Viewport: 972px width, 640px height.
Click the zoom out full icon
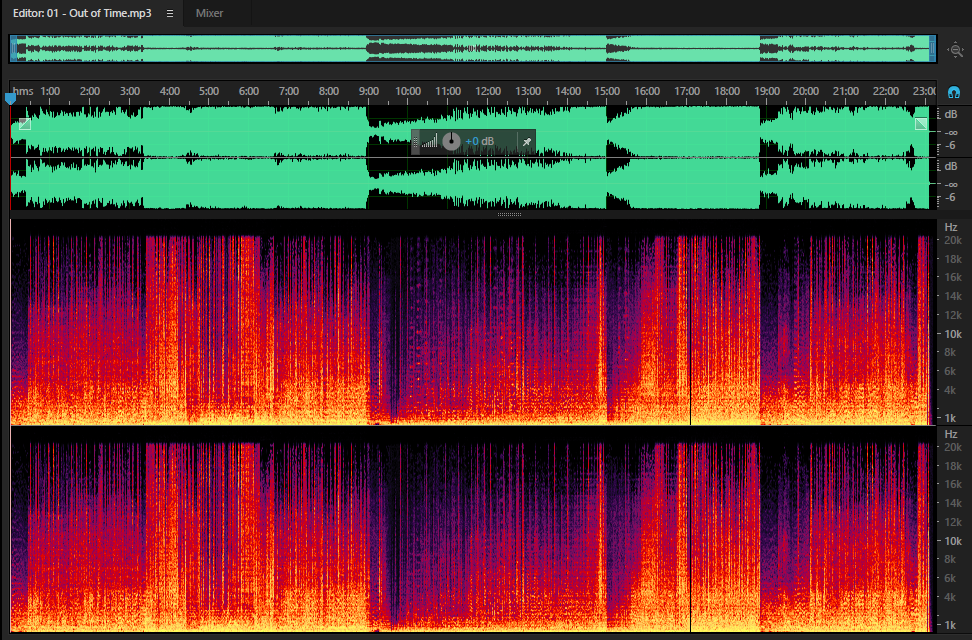955,50
